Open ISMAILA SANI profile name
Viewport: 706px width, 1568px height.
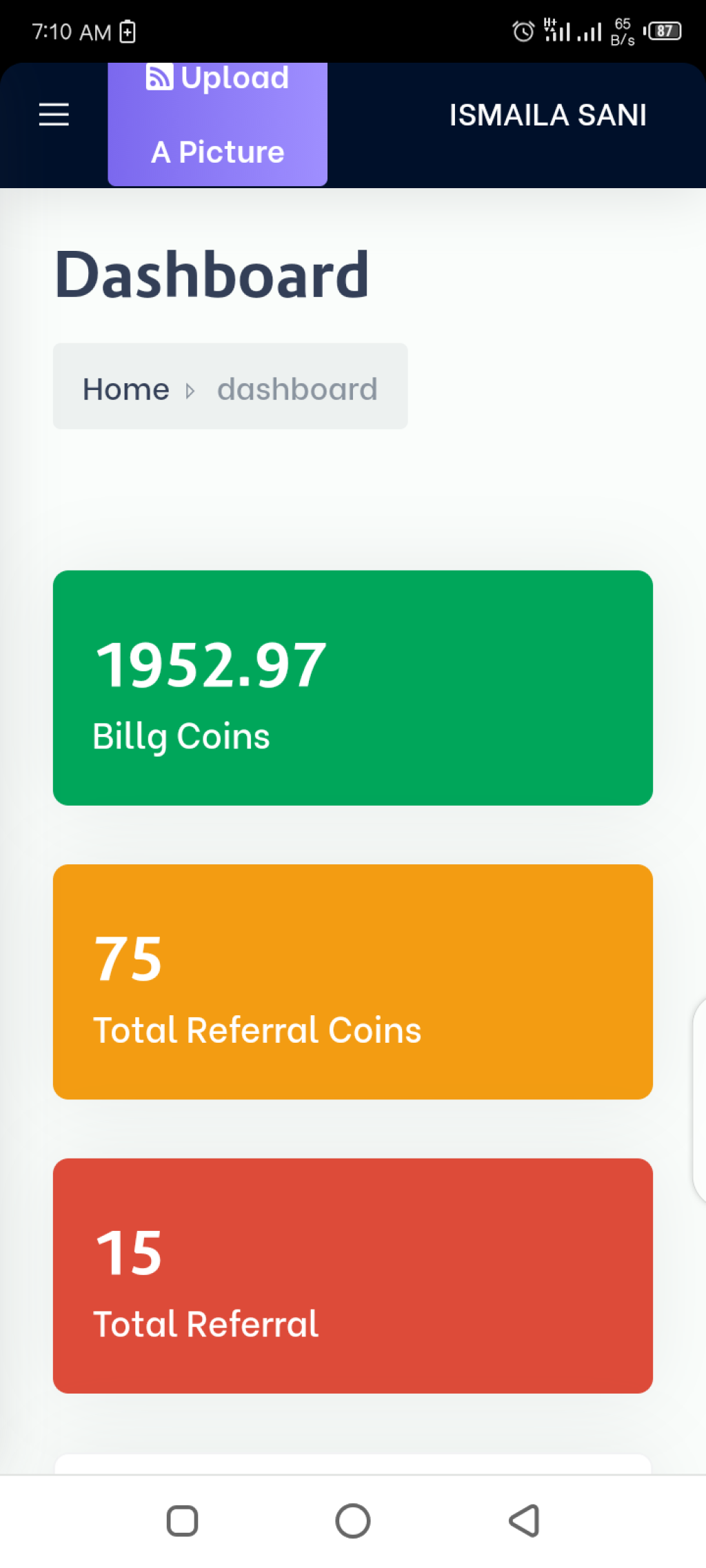point(548,115)
